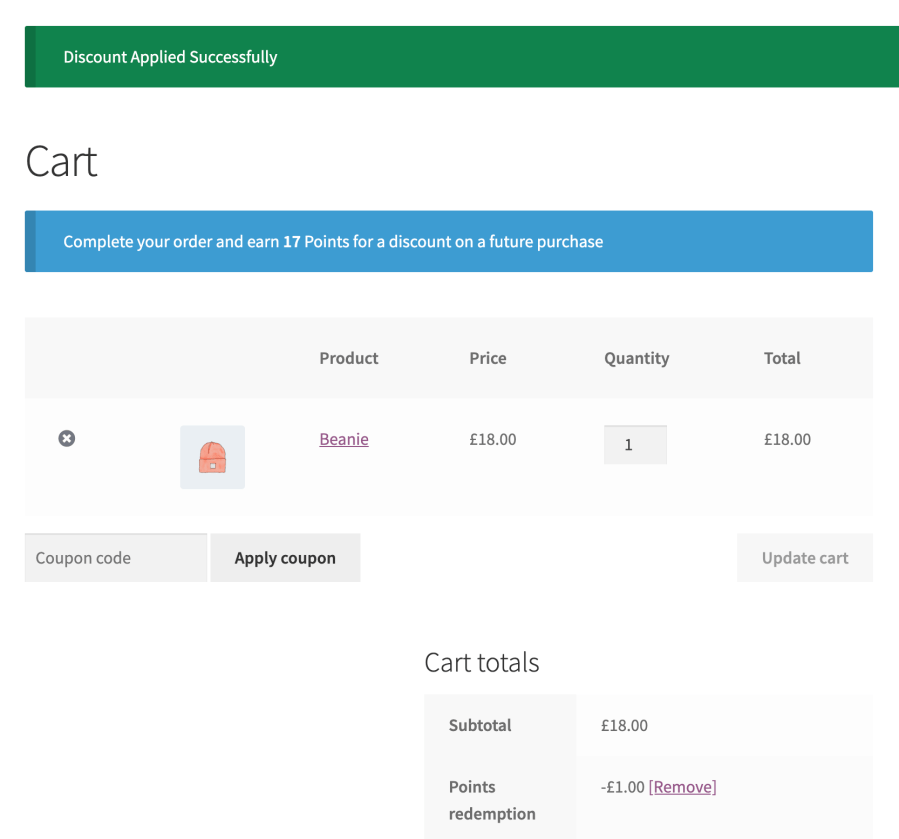Image resolution: width=899 pixels, height=839 pixels.
Task: Click the circular X delete icon
Action: [66, 438]
